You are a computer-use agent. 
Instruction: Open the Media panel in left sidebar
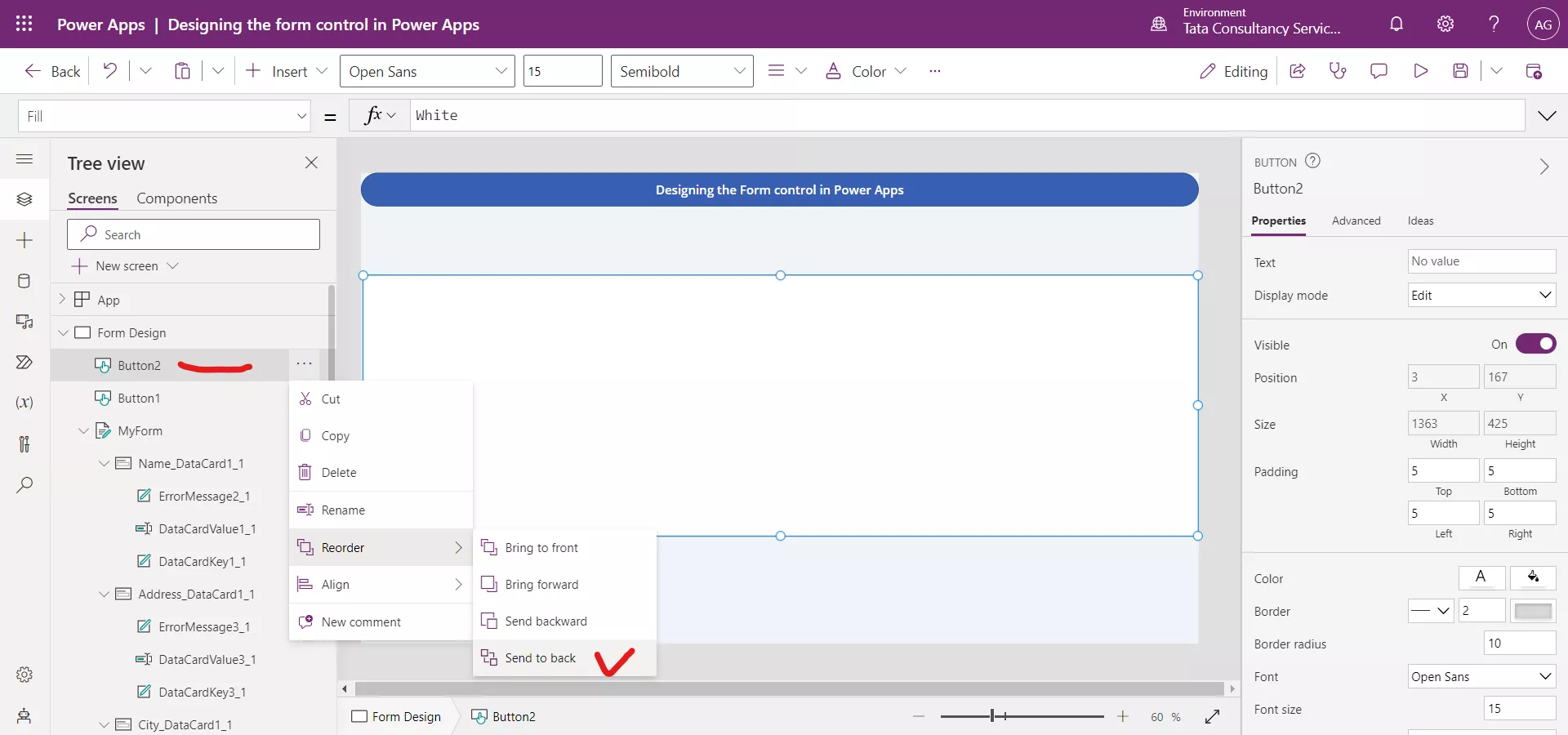point(24,323)
